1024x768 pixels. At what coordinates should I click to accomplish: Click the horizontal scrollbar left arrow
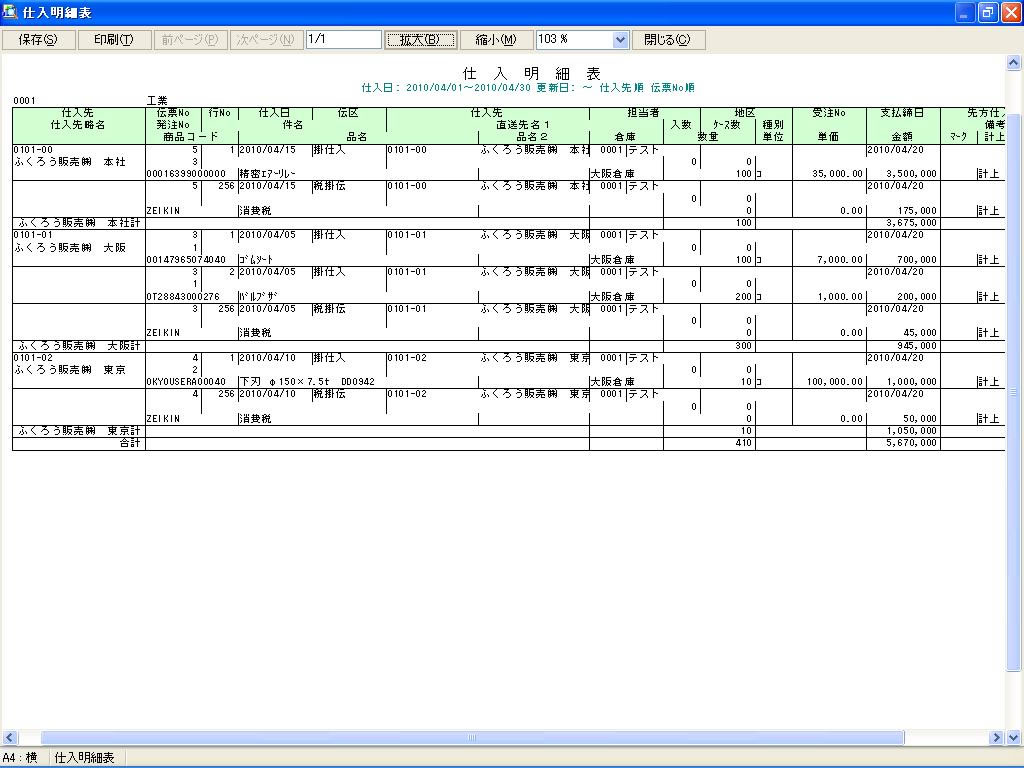[x=9, y=738]
